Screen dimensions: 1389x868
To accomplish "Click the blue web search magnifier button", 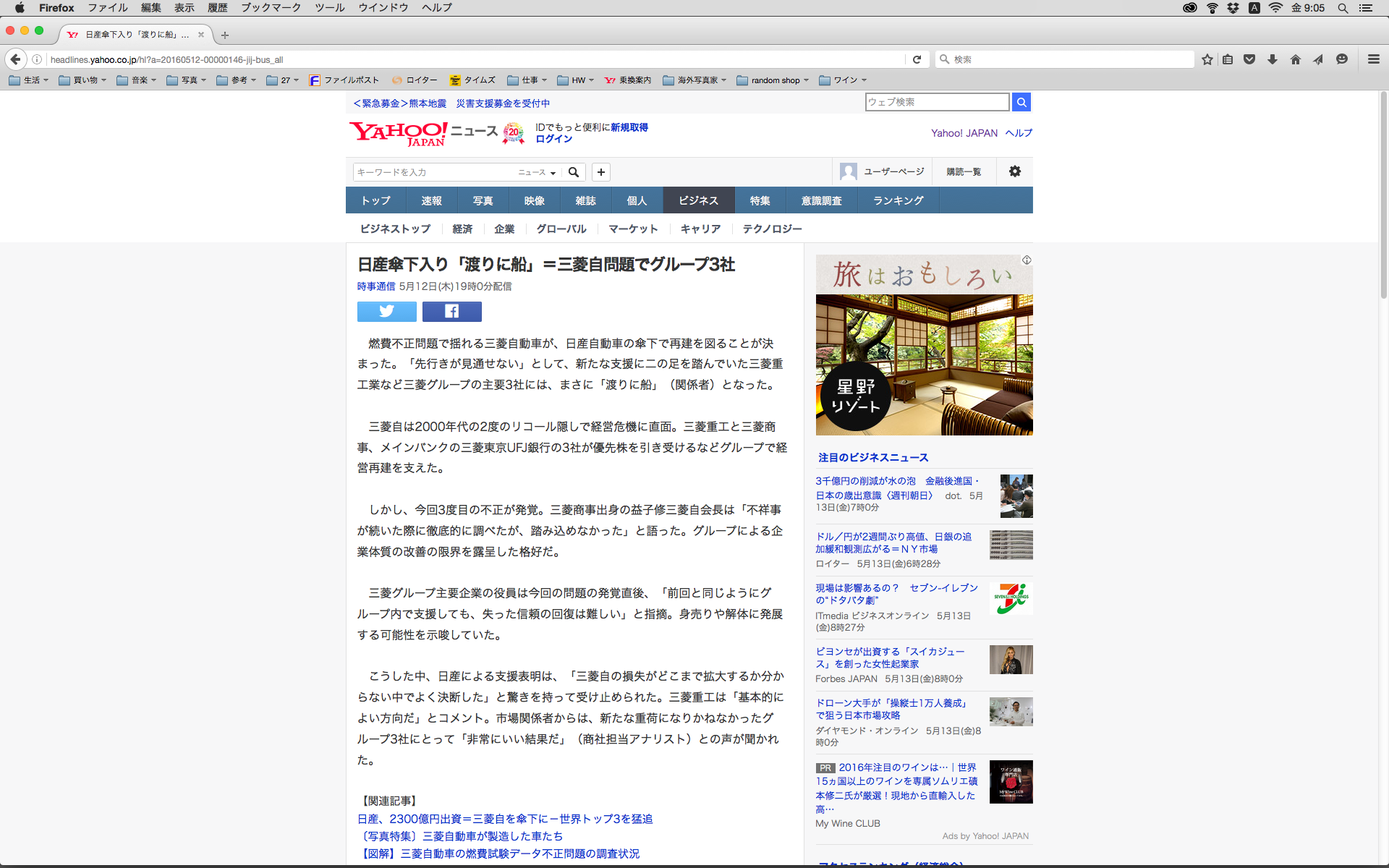I will tap(1021, 102).
